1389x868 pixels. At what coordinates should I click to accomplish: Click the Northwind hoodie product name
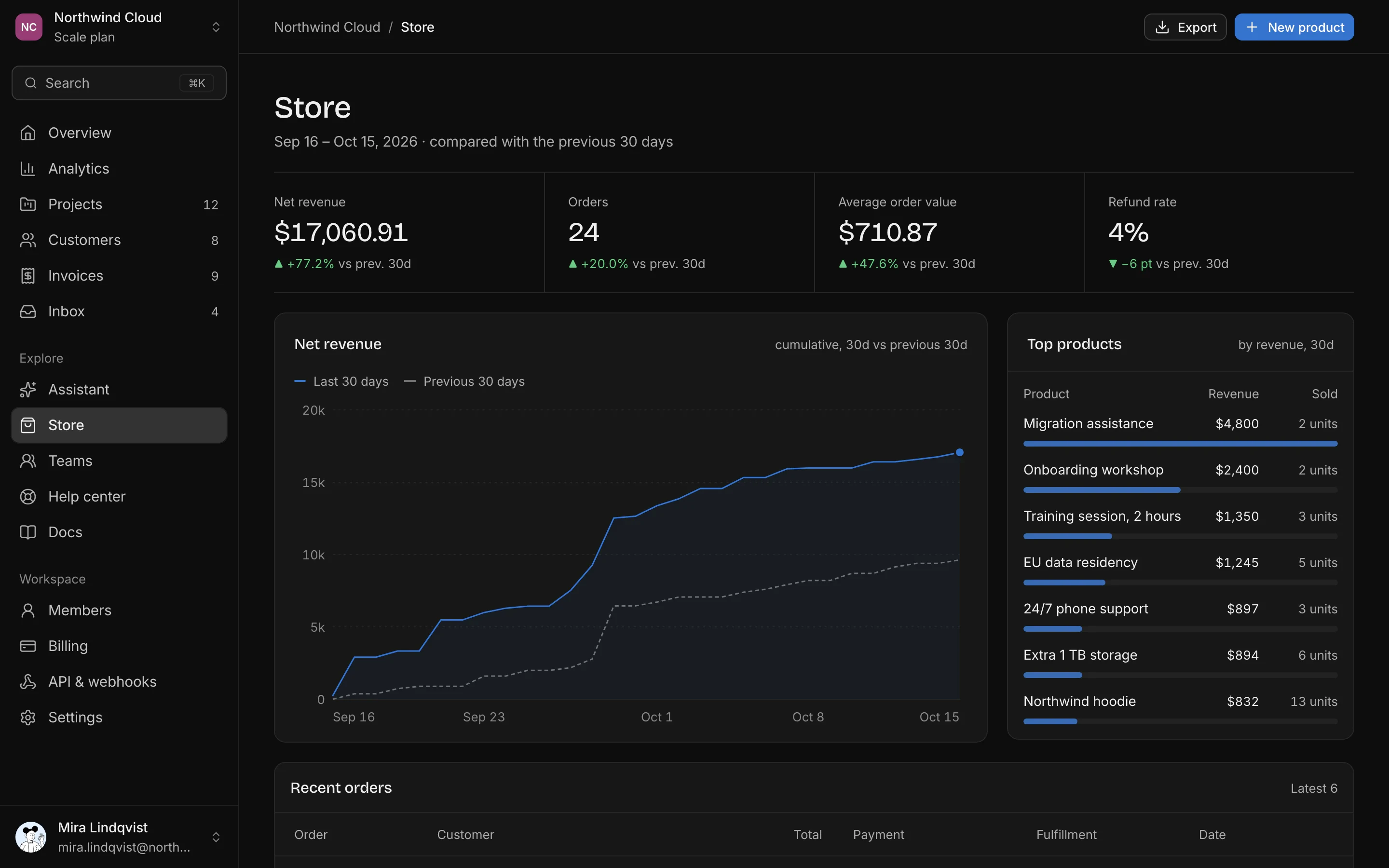click(x=1079, y=702)
